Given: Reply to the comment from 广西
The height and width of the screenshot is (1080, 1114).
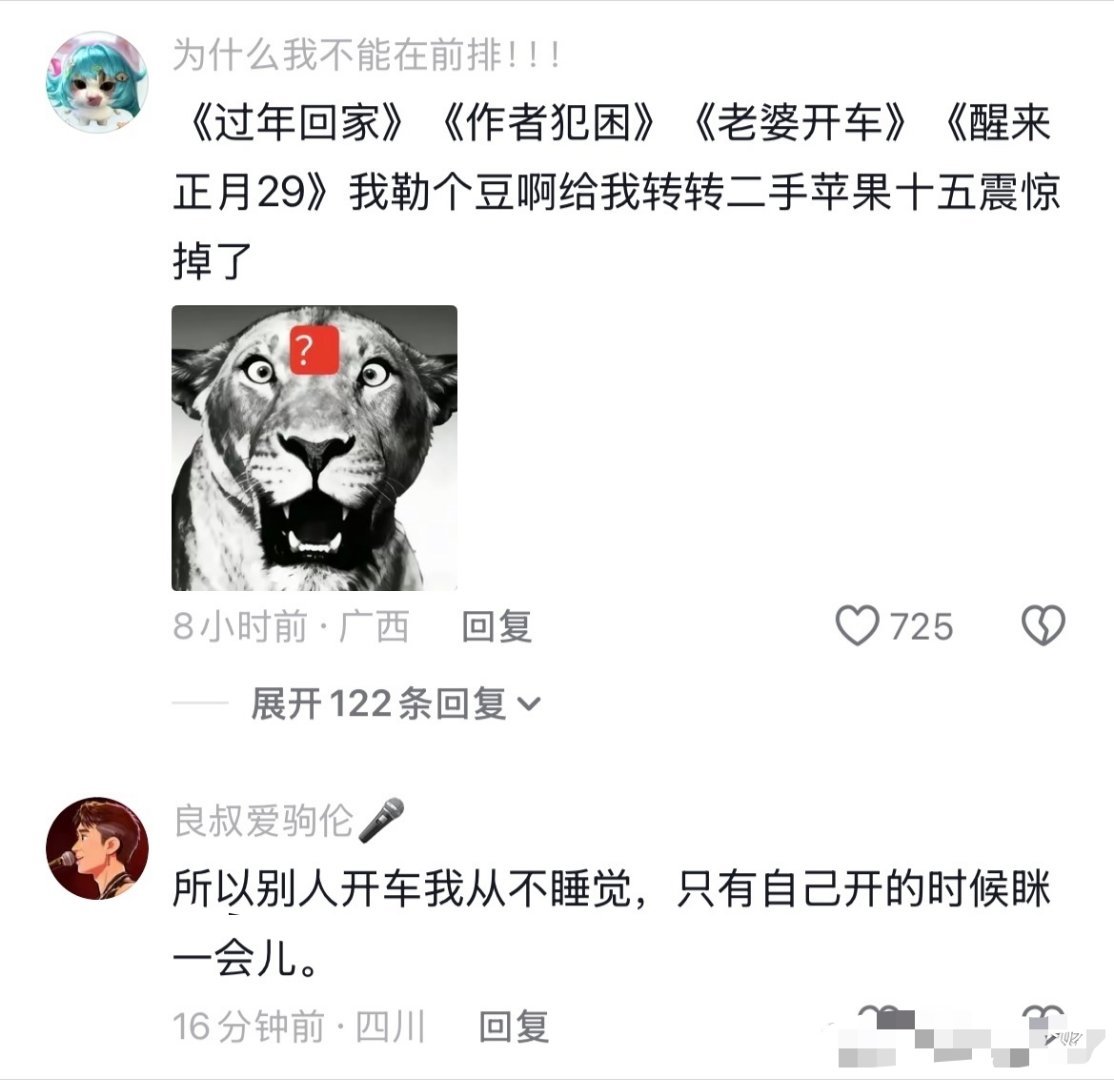Looking at the screenshot, I should click(497, 627).
